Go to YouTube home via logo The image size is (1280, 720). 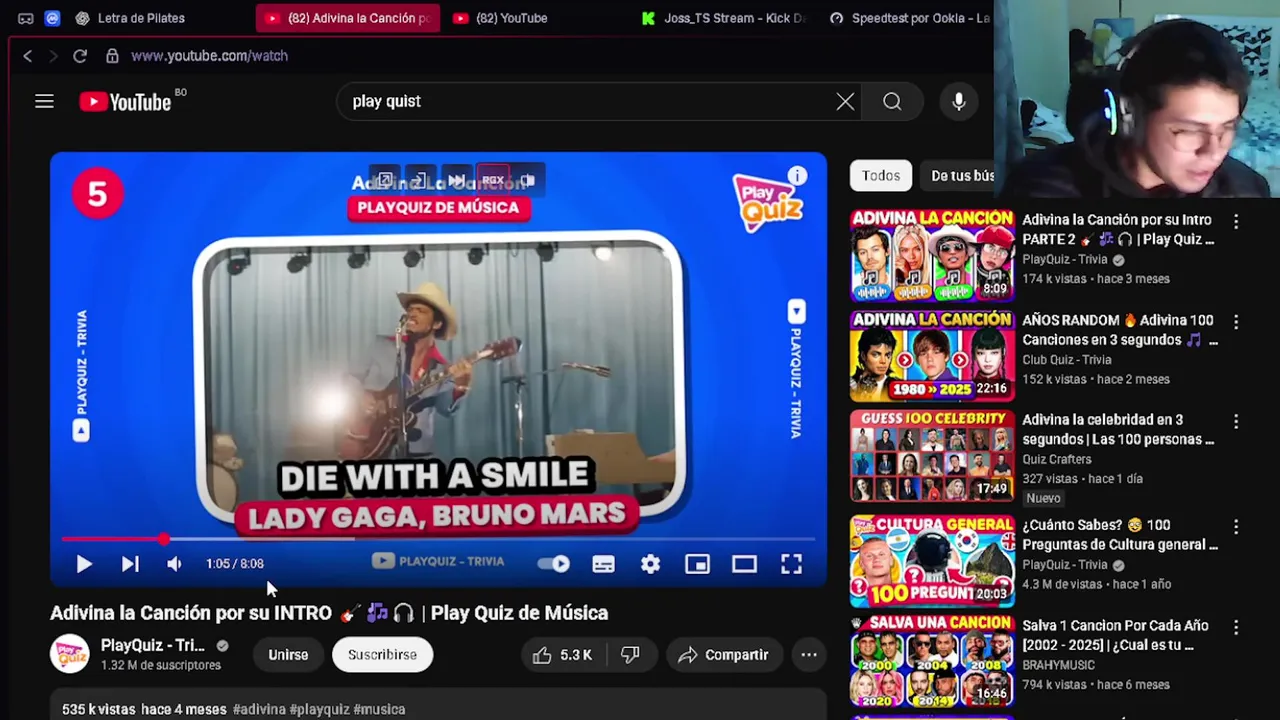click(125, 101)
